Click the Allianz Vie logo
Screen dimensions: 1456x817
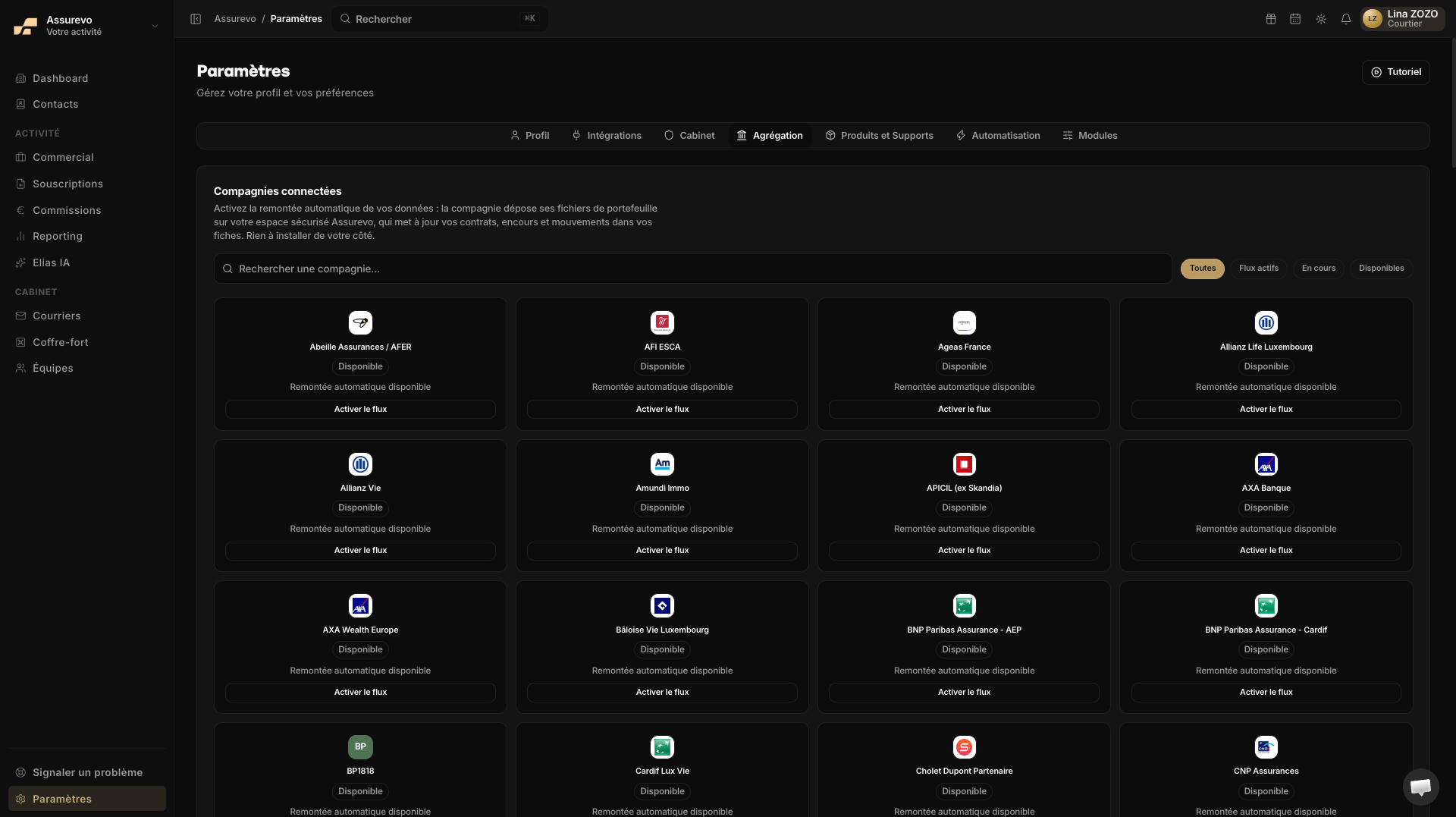[x=360, y=463]
